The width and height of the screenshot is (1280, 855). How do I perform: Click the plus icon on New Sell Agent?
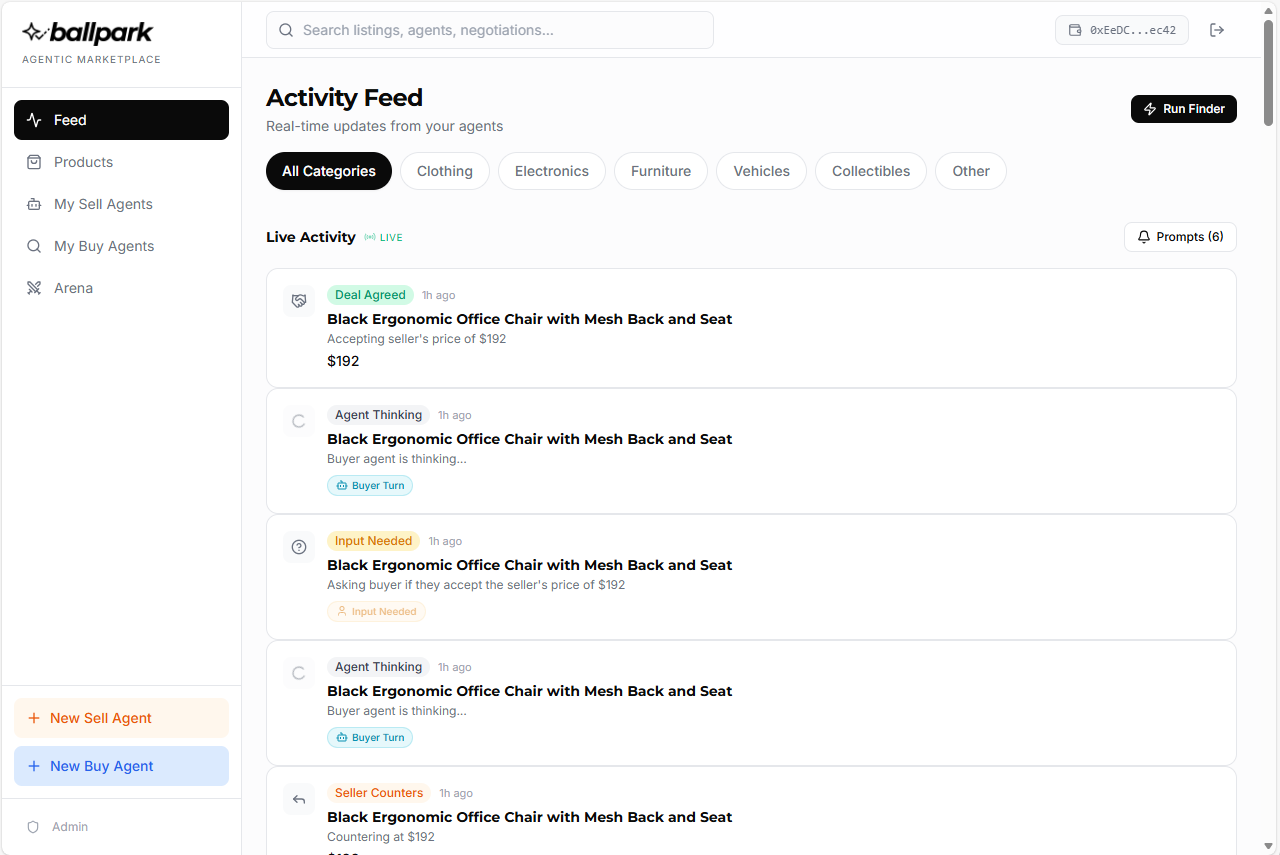pos(34,718)
